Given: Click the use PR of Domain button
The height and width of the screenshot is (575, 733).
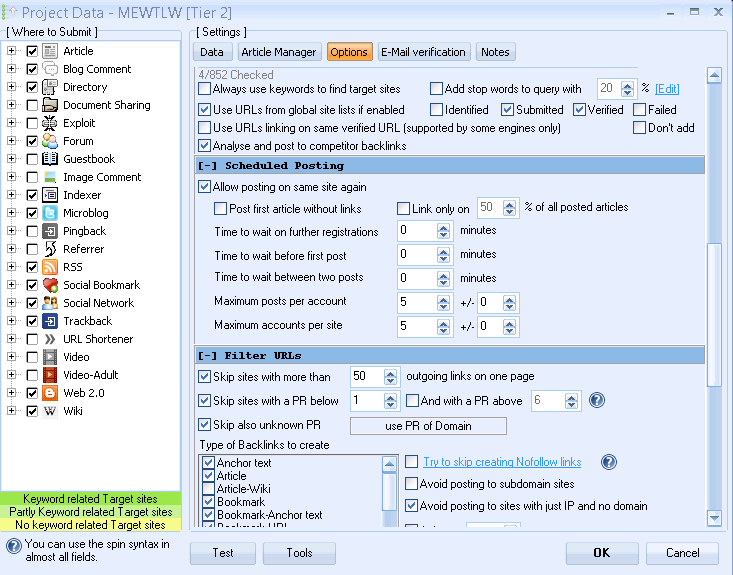Looking at the screenshot, I should coord(428,426).
